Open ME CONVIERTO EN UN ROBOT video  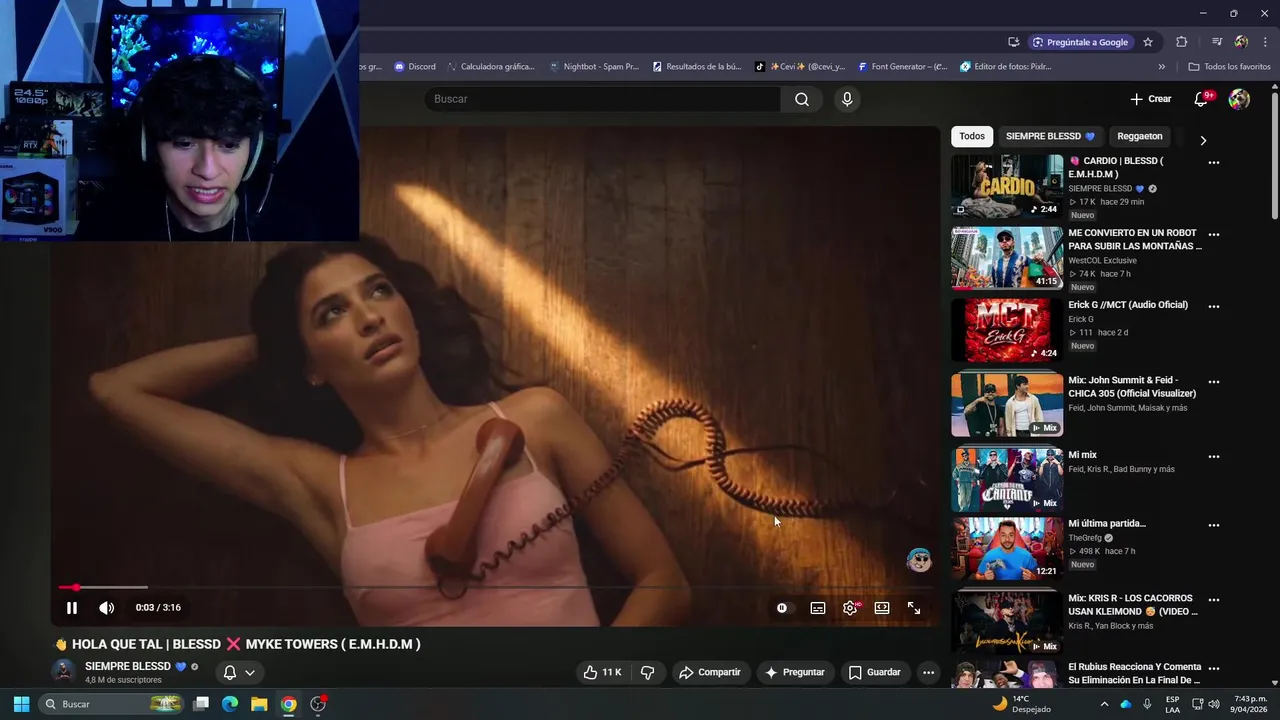tap(1007, 258)
